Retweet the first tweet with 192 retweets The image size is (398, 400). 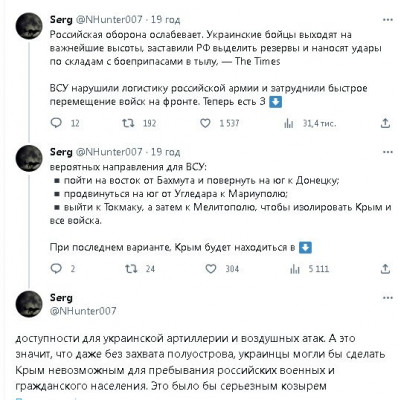coord(128,123)
